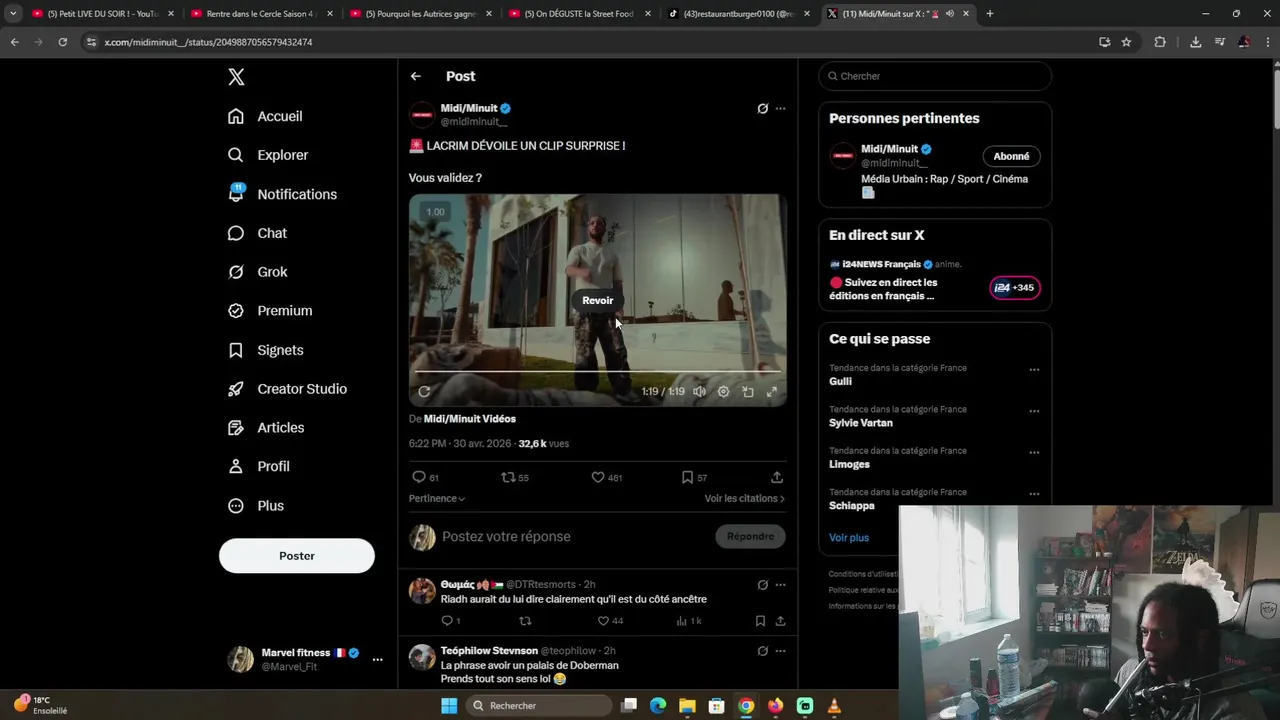Bookmark this page with star icon
The width and height of the screenshot is (1280, 720).
click(1126, 42)
